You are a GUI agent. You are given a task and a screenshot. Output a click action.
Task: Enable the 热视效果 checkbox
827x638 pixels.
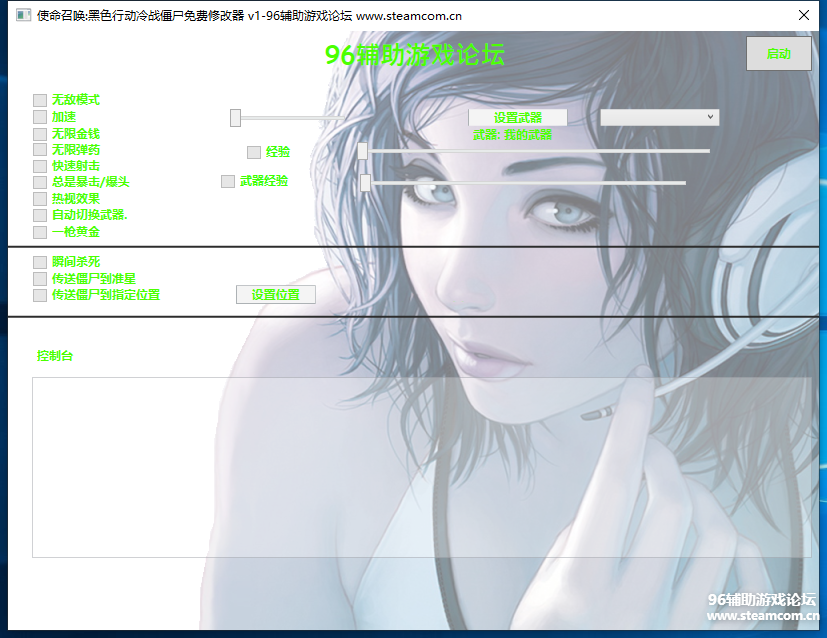tap(40, 199)
